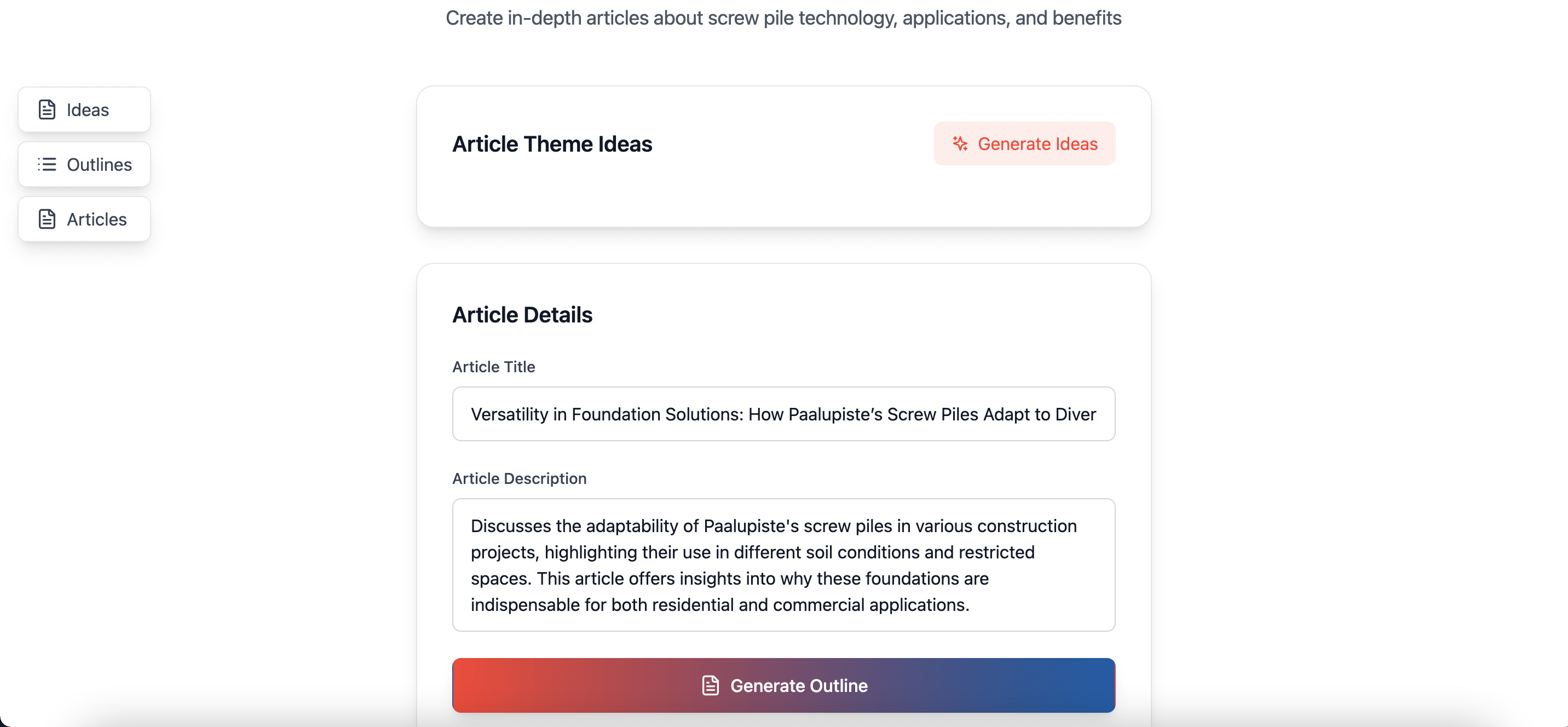Click the sparkle icon on Generate Ideas
This screenshot has width=1568, height=727.
click(960, 143)
